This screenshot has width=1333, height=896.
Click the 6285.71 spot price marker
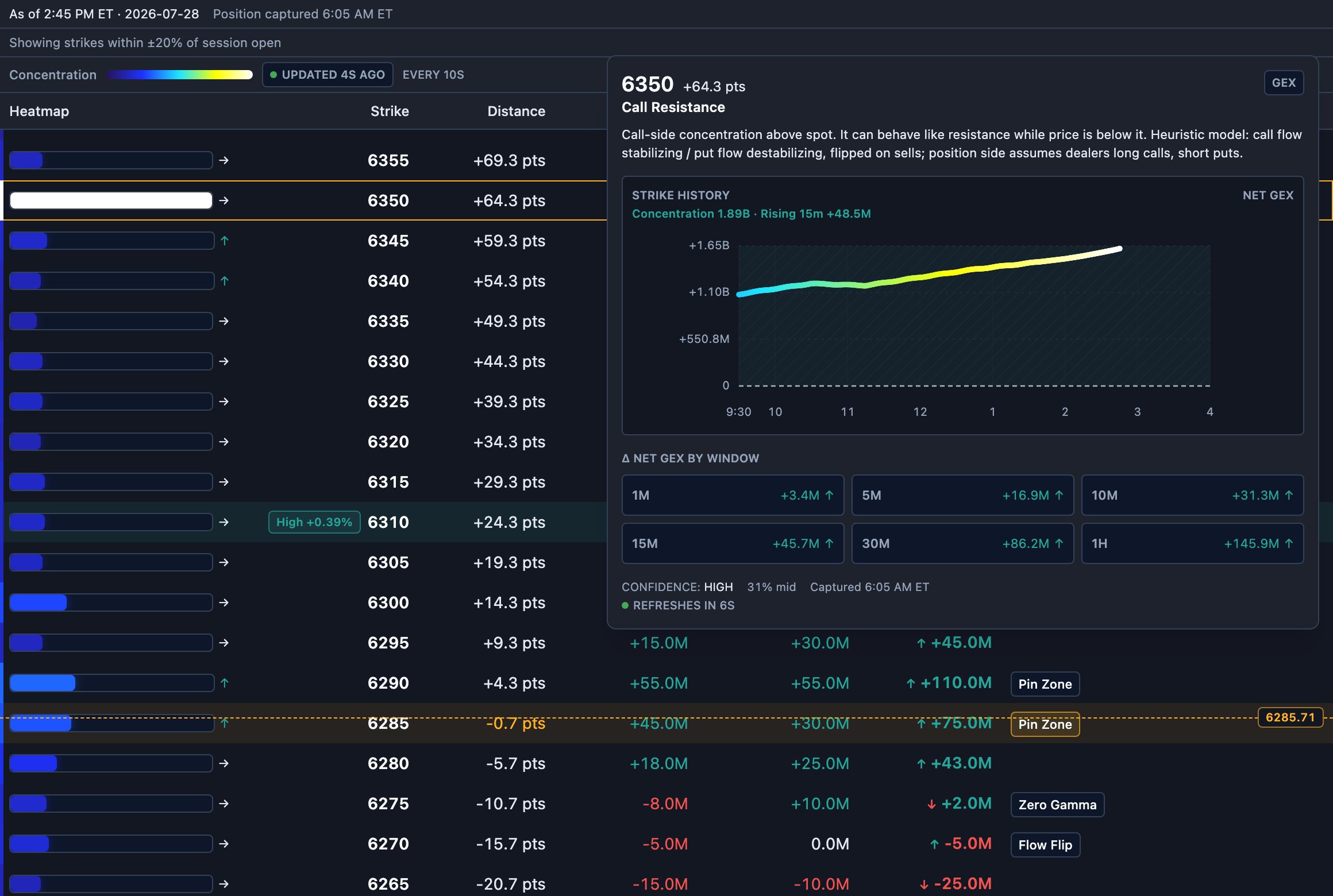coord(1290,717)
